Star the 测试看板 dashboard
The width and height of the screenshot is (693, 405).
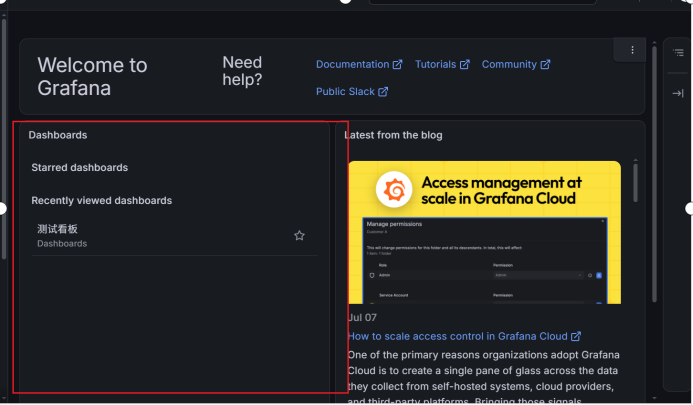click(x=299, y=236)
